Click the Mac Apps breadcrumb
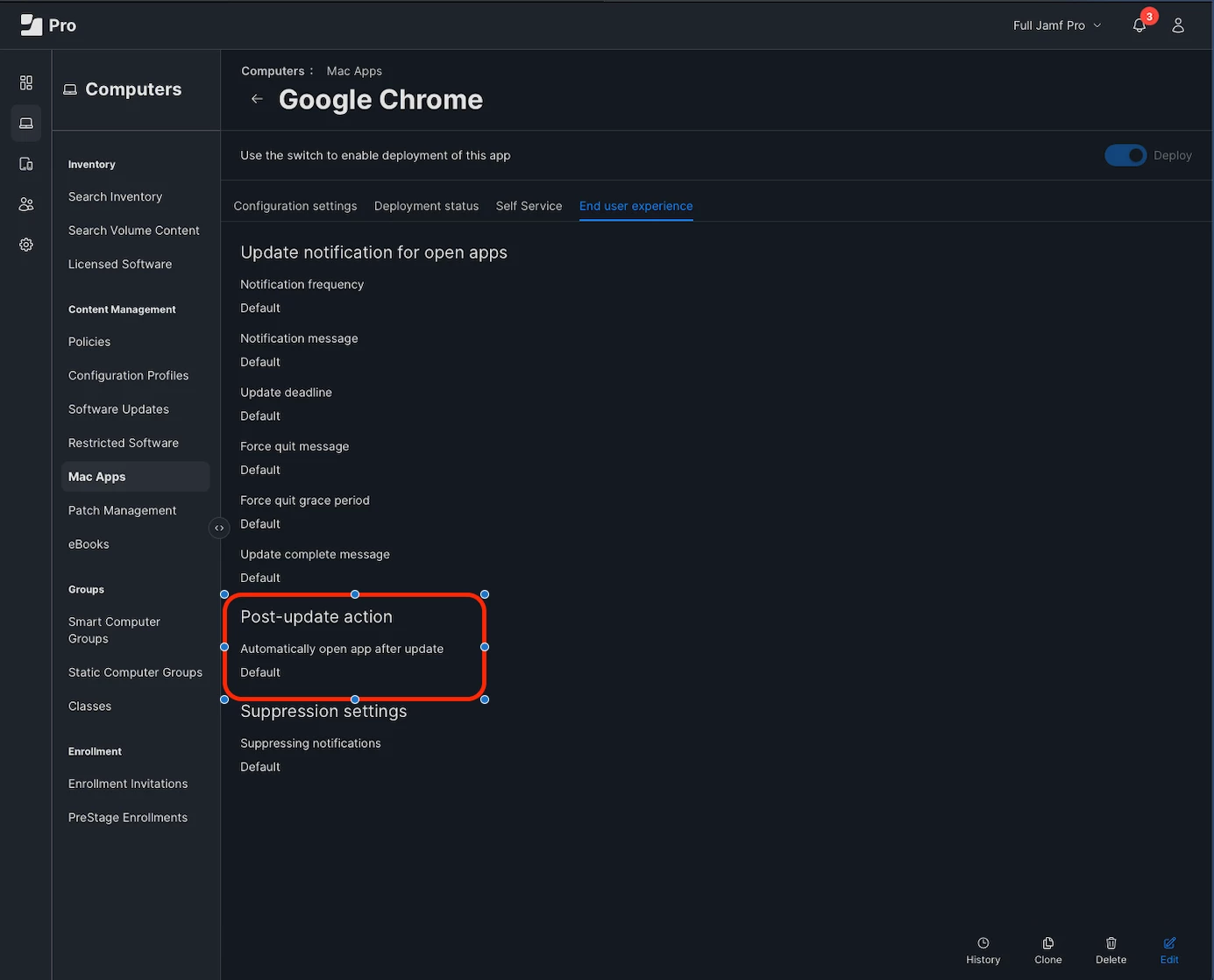 click(x=354, y=71)
